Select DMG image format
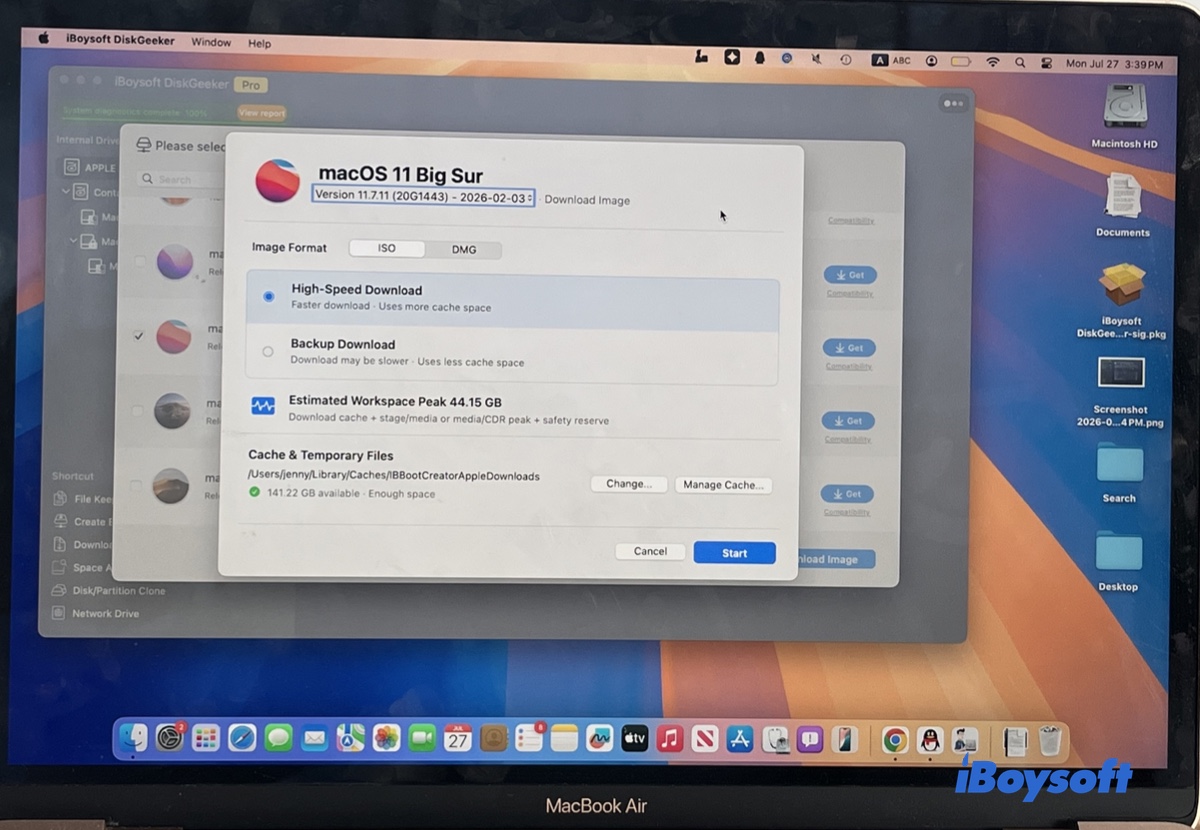Screen dimensions: 1200x830 (x=464, y=249)
